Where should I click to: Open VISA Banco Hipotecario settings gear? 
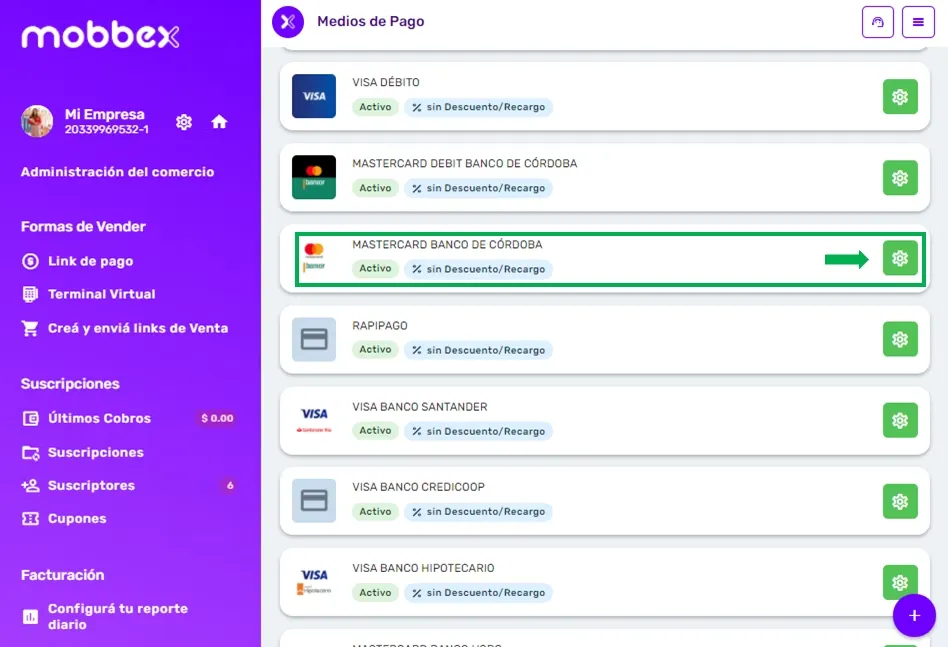click(900, 582)
